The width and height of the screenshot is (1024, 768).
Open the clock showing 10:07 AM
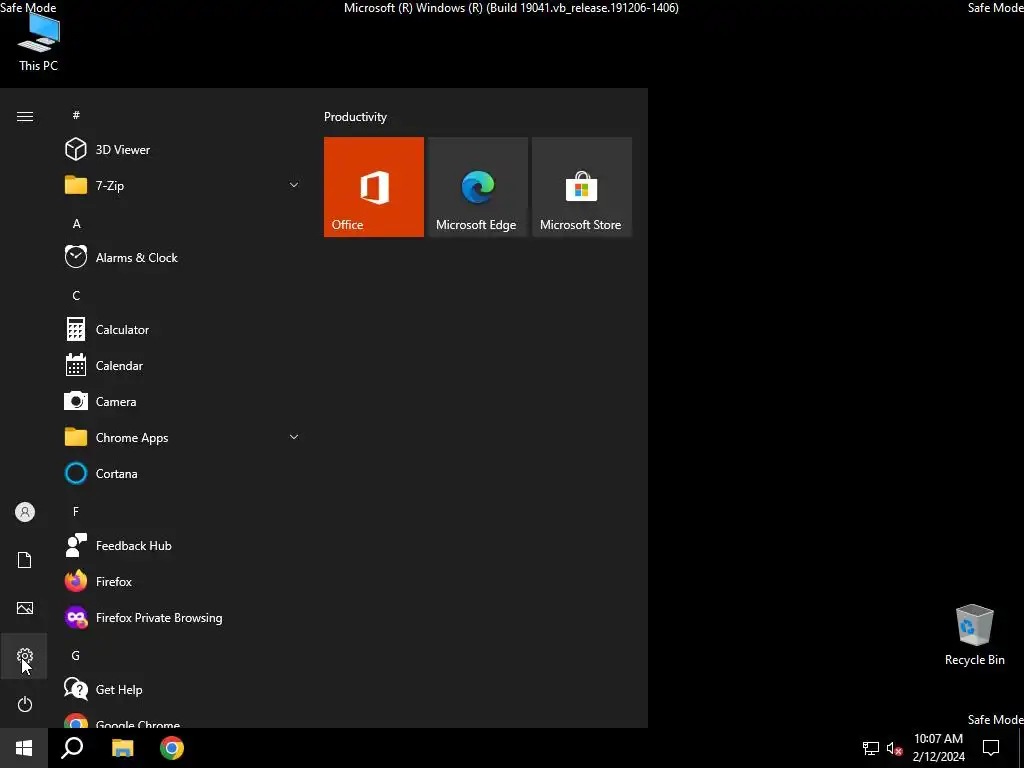938,748
